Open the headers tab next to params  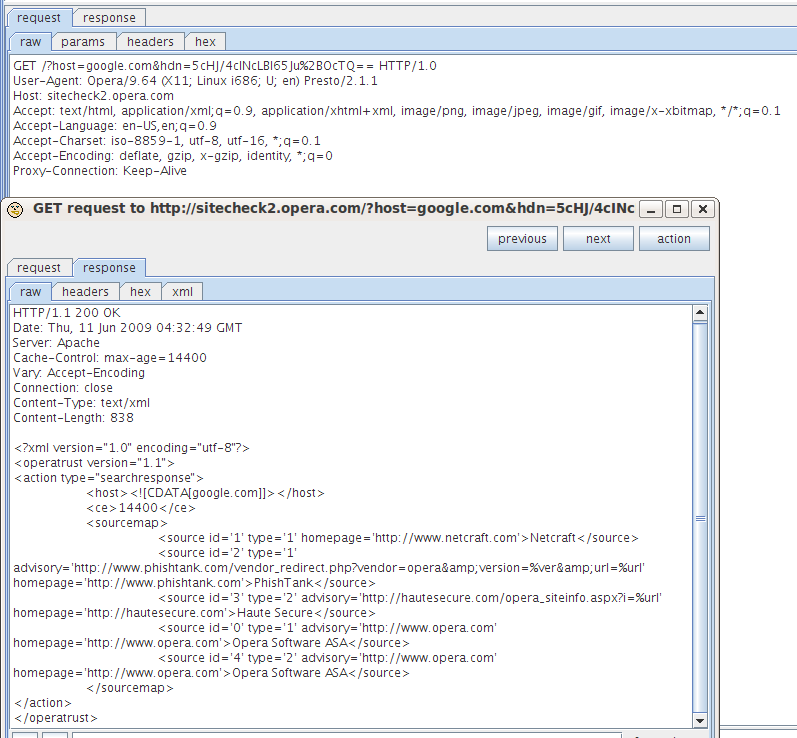pos(150,42)
